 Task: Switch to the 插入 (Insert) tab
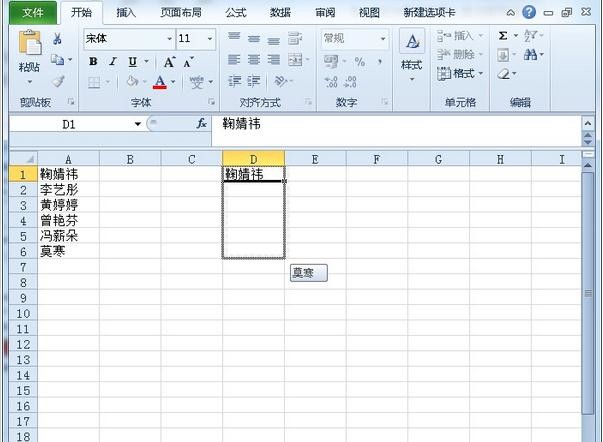click(126, 13)
